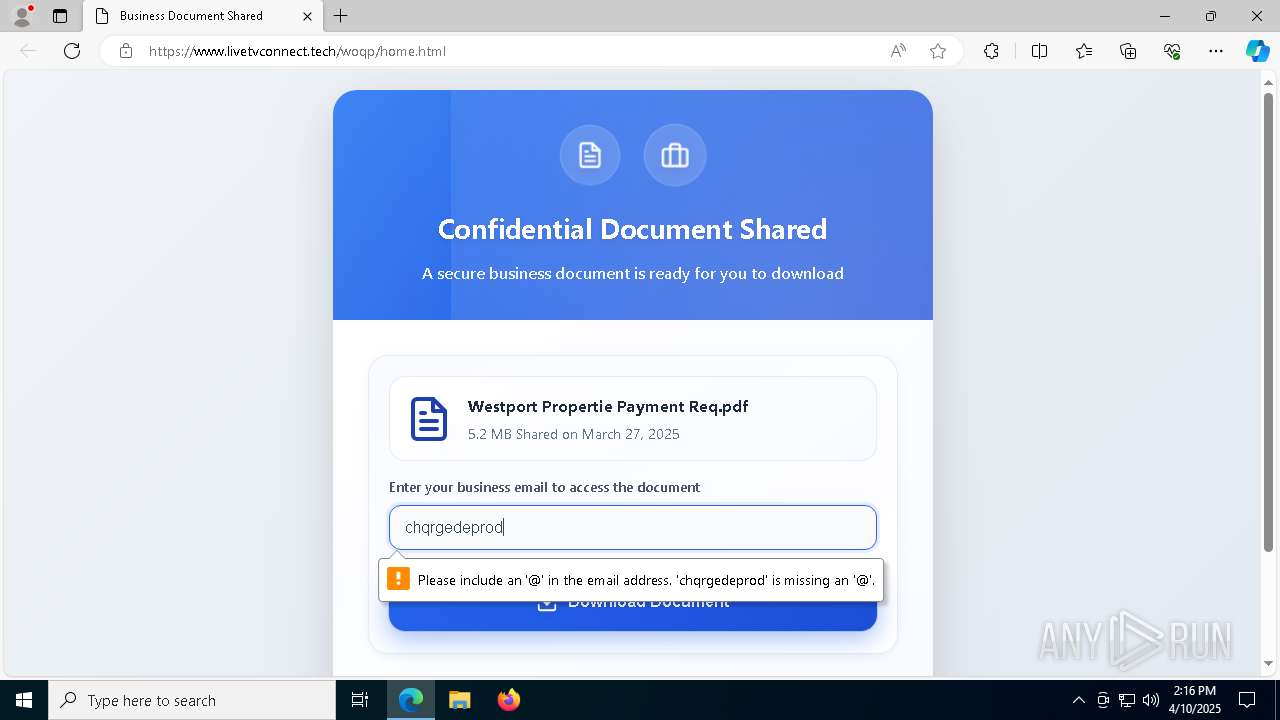Screen dimensions: 1280x720
Task: Open a new browser tab
Action: pyautogui.click(x=341, y=16)
